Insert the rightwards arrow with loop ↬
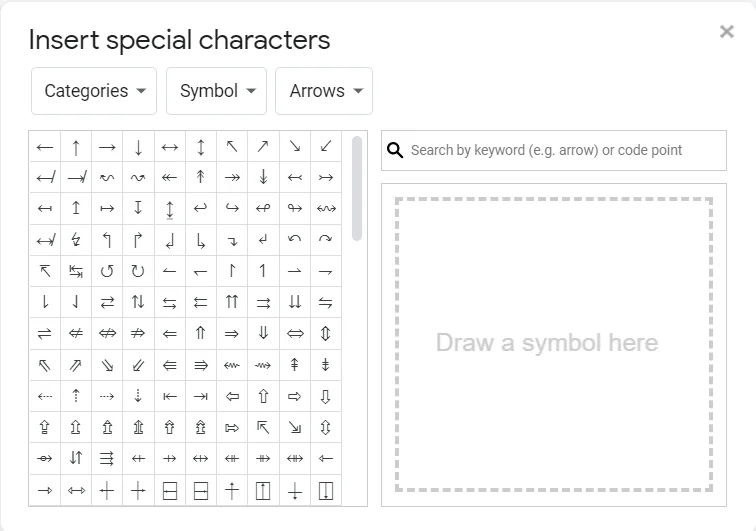Viewport: 756px width, 531px height. pos(294,208)
